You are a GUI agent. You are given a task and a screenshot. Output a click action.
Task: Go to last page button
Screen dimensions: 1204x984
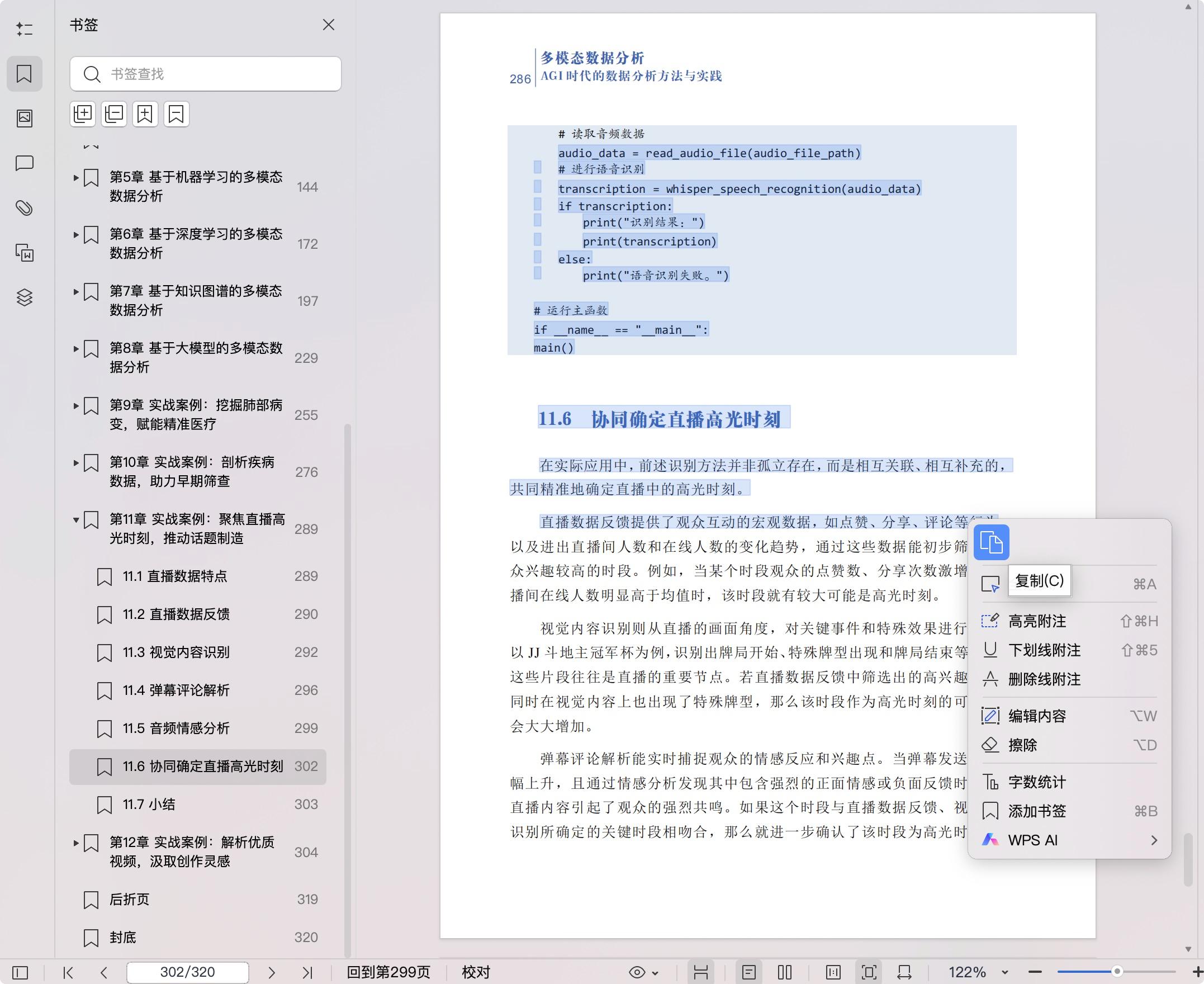(x=307, y=973)
